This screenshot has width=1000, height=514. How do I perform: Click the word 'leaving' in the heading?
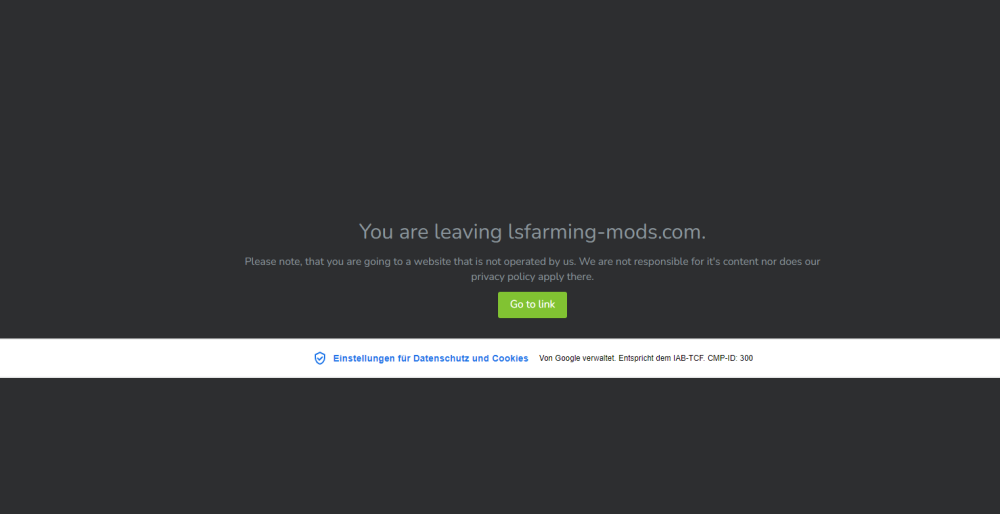point(467,231)
